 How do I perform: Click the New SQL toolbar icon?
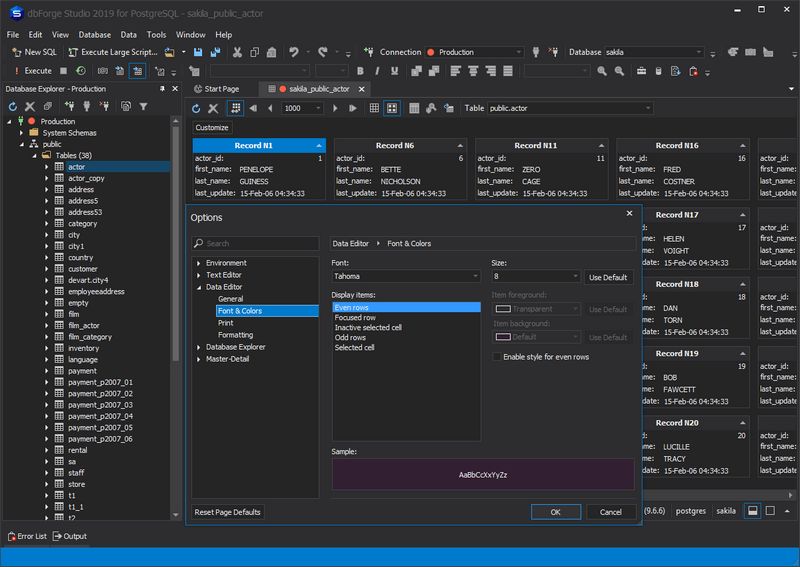coord(16,52)
